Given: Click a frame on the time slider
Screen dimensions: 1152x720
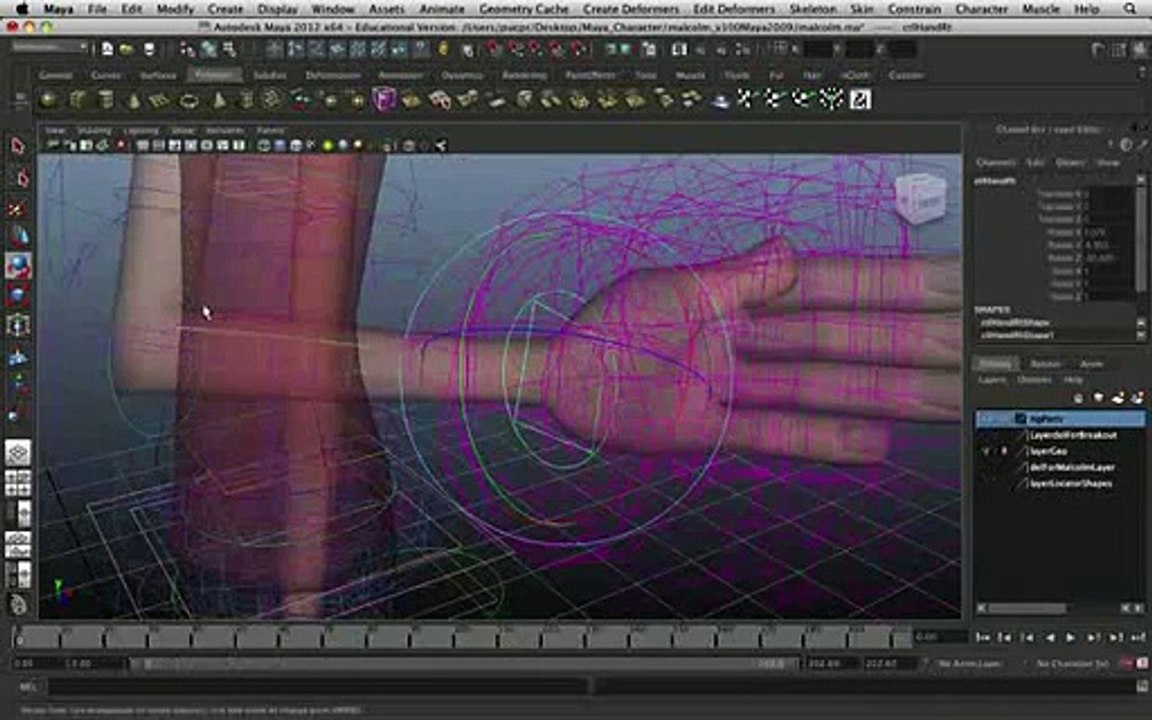Looking at the screenshot, I should coord(463,638).
